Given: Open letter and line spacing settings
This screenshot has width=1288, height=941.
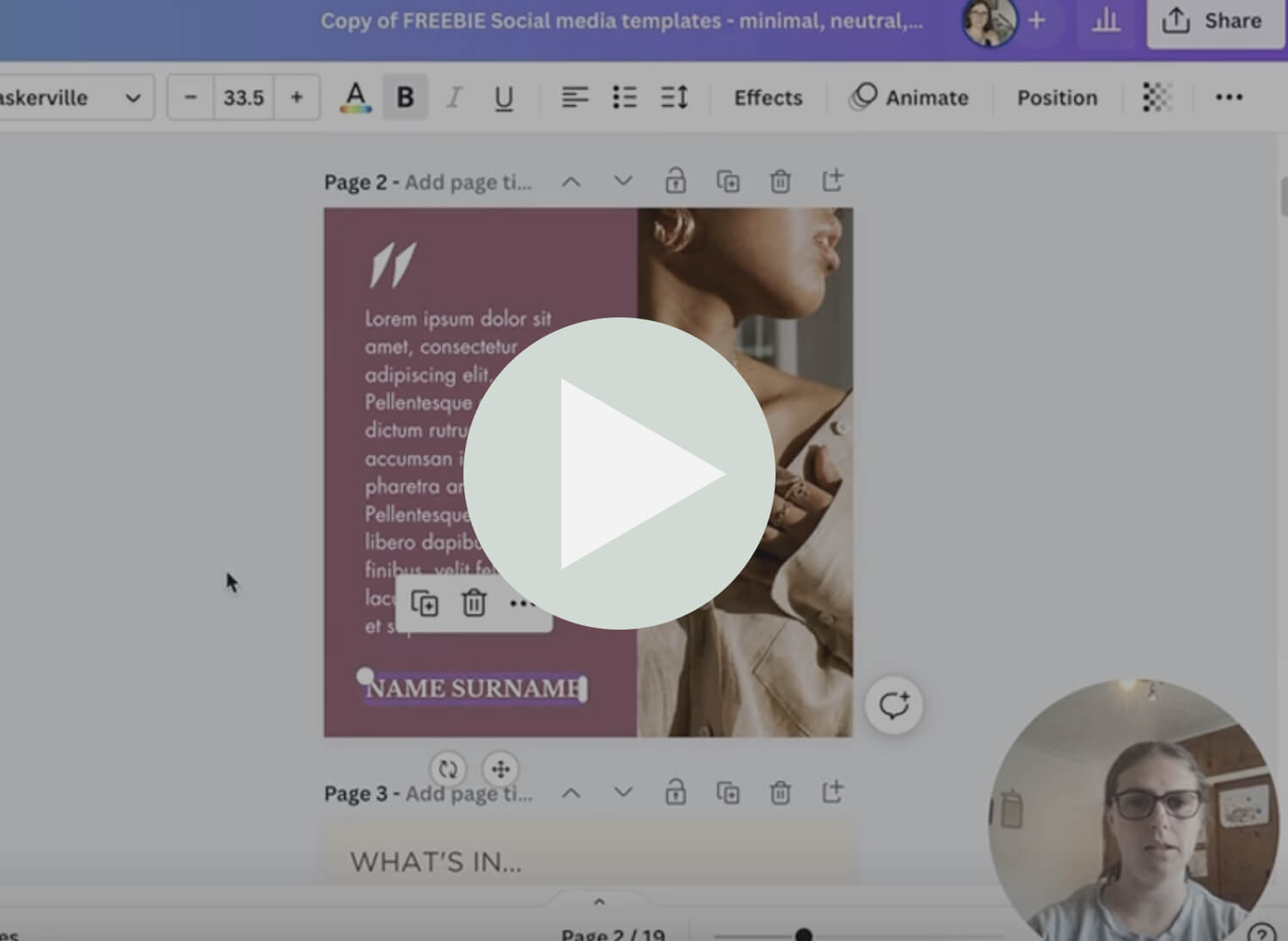Looking at the screenshot, I should [x=674, y=97].
